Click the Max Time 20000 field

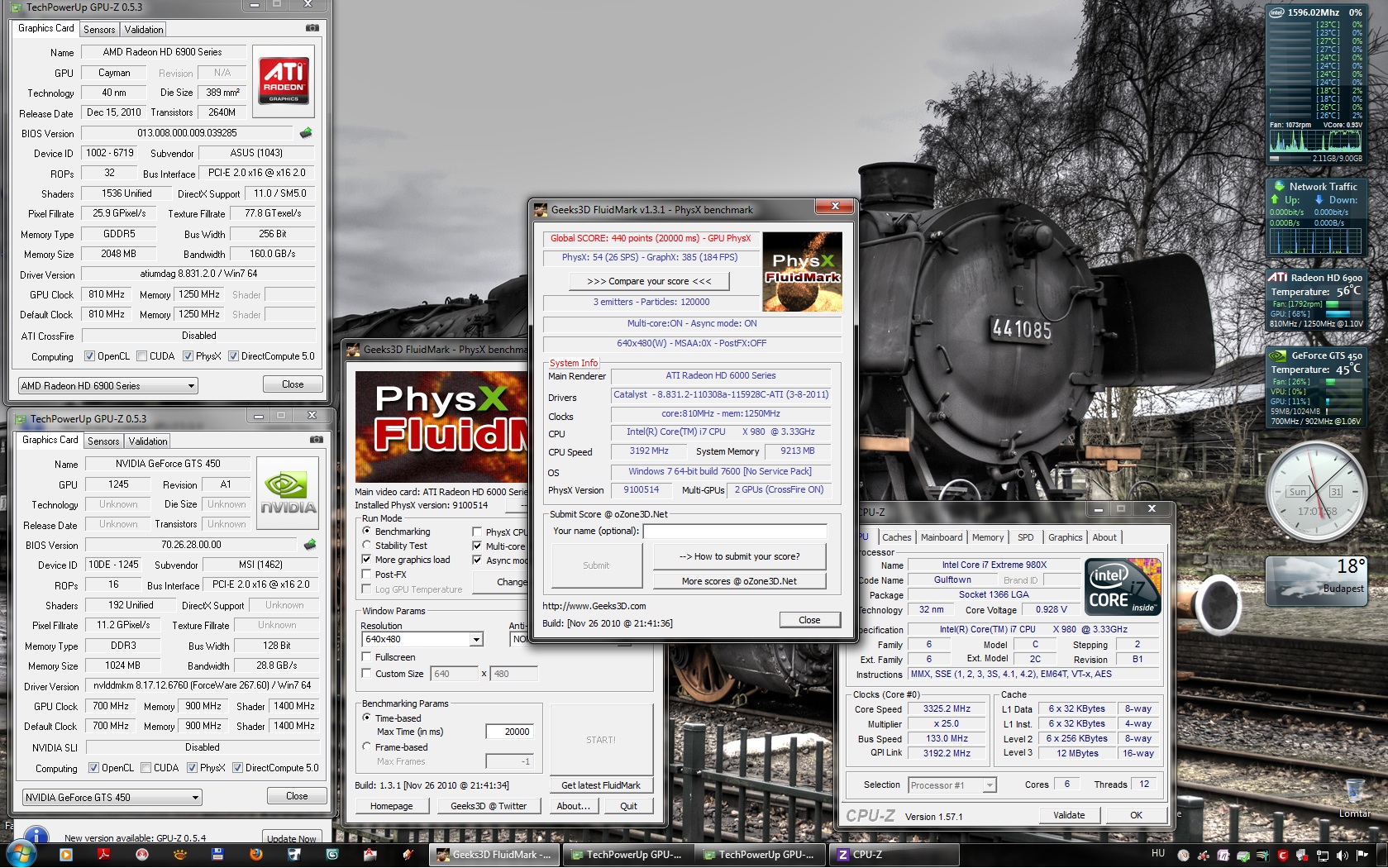coord(511,732)
